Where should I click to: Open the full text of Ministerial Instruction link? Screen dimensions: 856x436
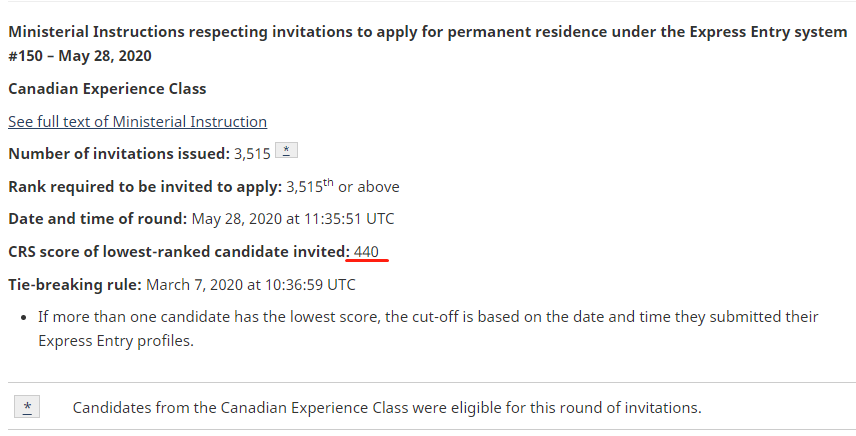point(137,122)
